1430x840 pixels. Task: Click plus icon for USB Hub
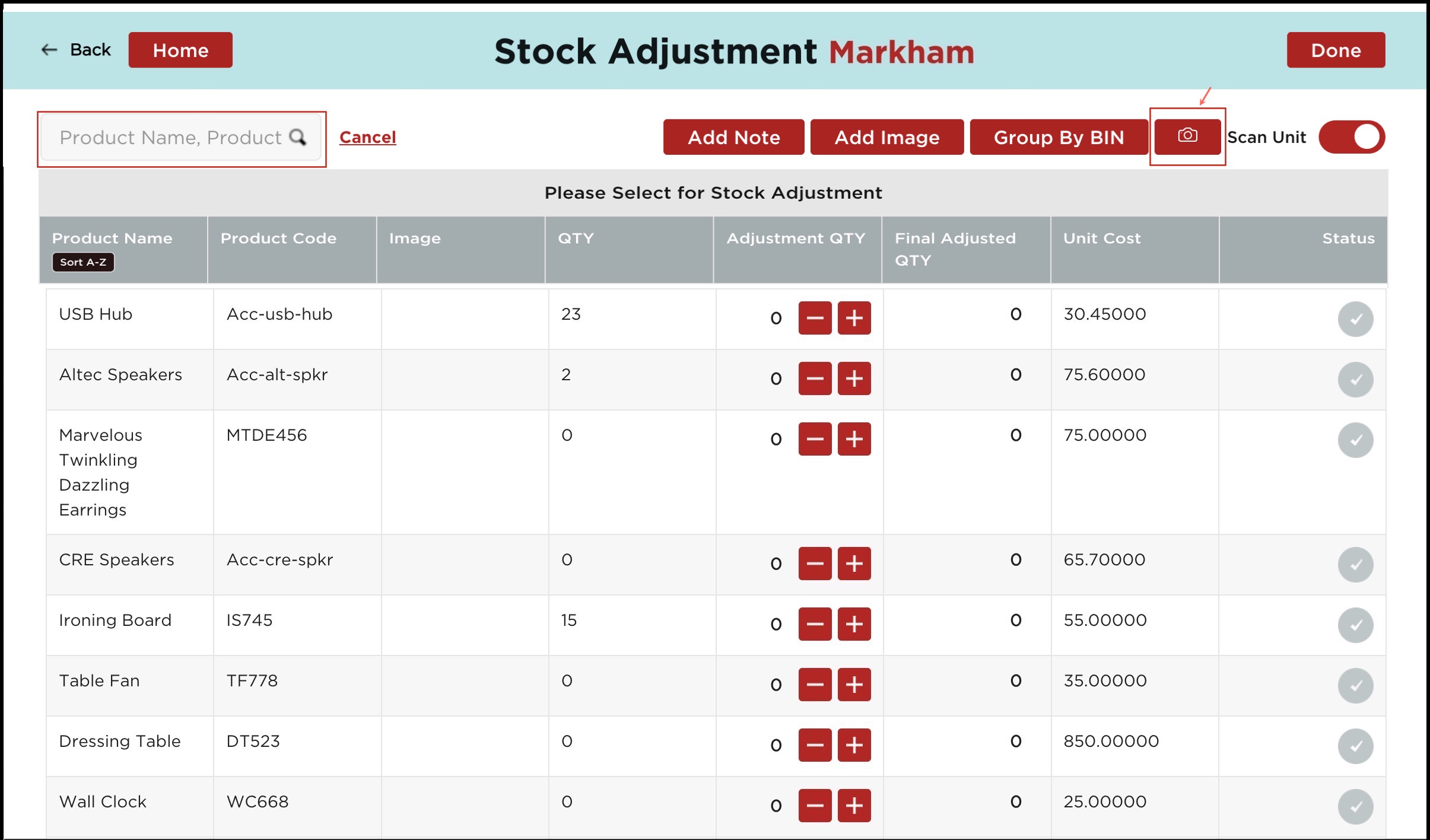(x=854, y=319)
